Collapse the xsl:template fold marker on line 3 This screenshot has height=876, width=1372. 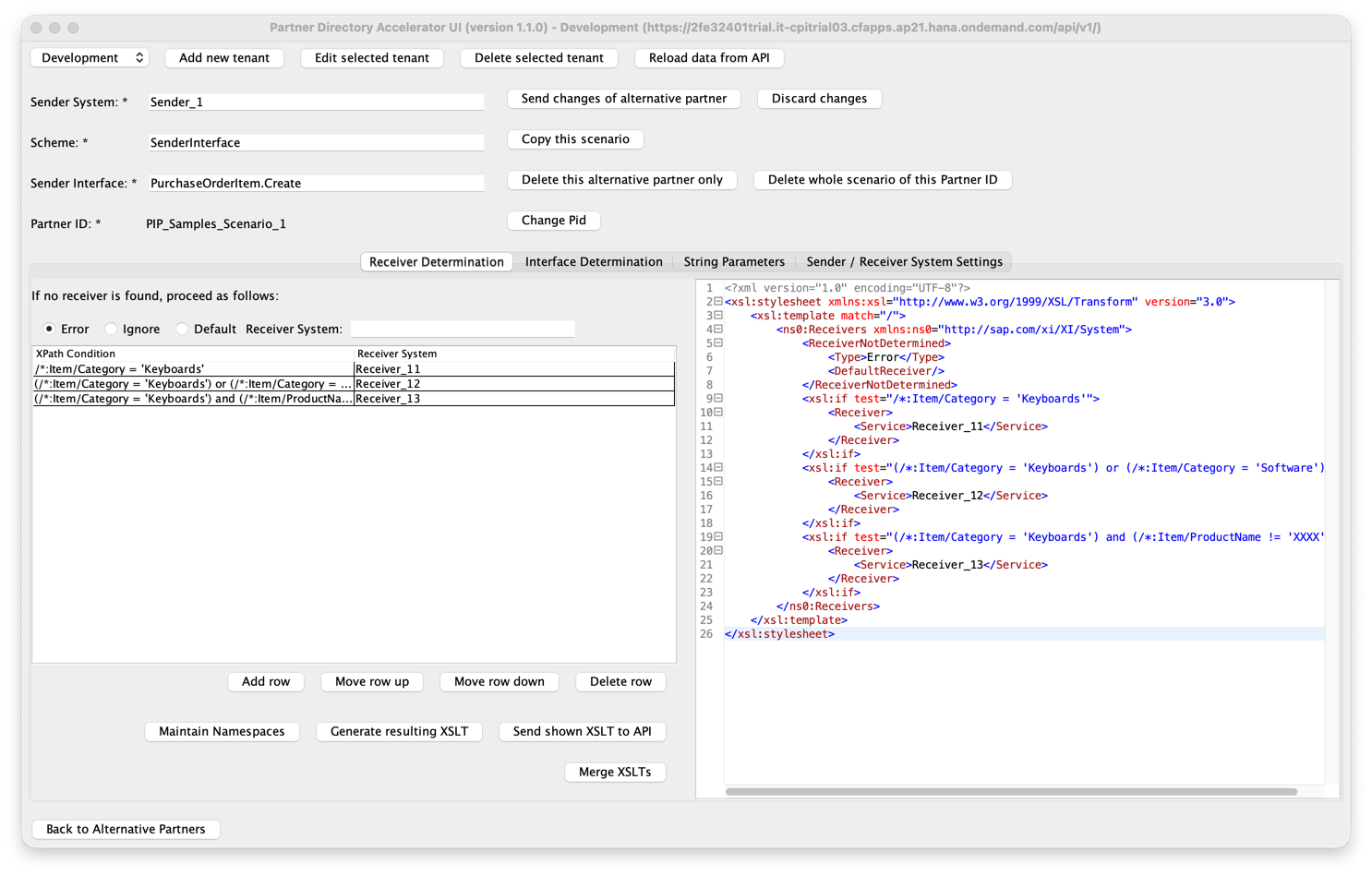[x=718, y=316]
